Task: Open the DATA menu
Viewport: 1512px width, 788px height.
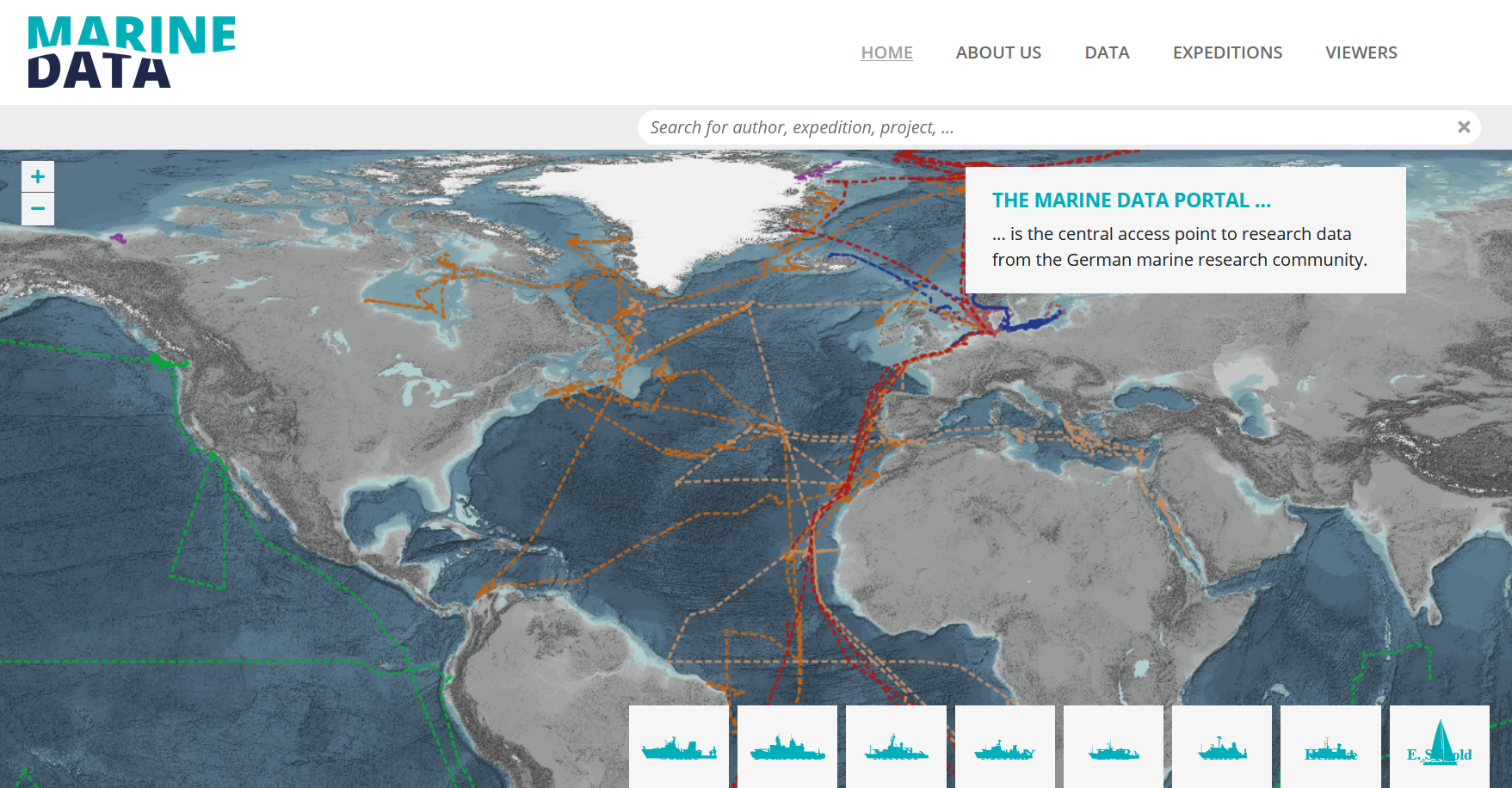Action: pyautogui.click(x=1107, y=52)
